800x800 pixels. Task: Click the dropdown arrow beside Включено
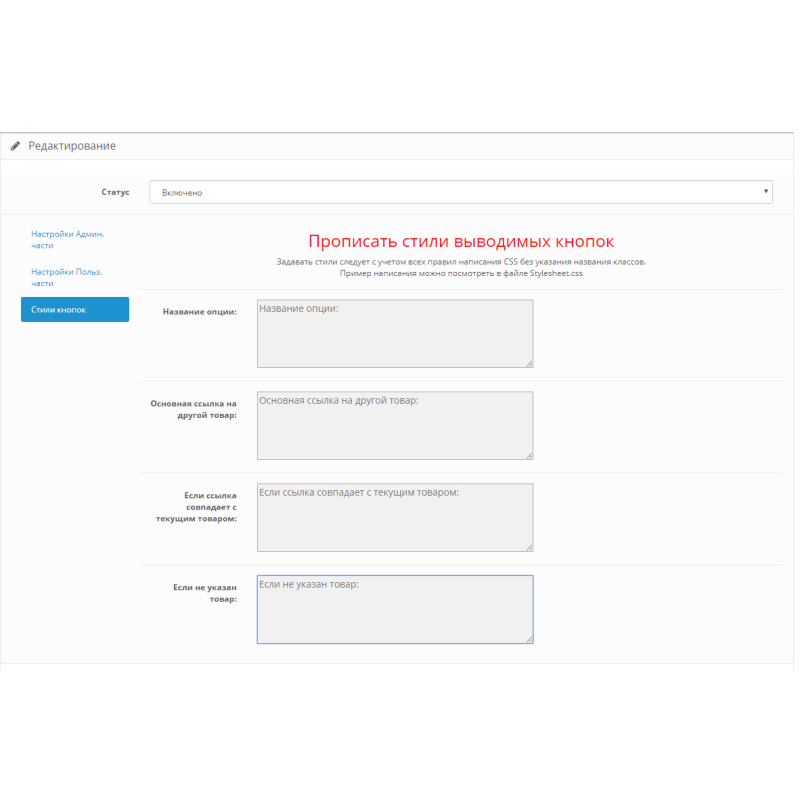click(766, 192)
